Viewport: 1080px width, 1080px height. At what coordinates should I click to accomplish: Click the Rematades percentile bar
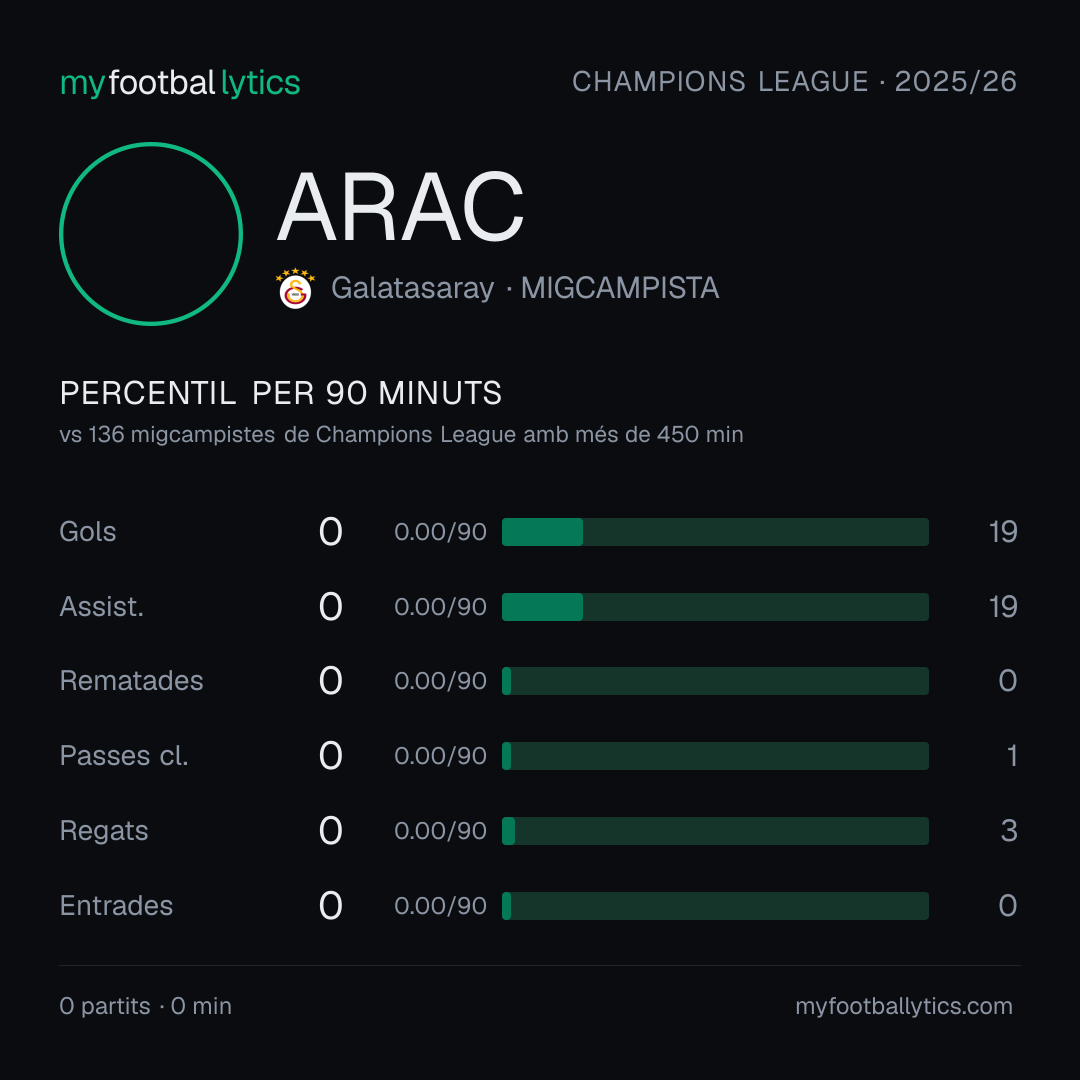[715, 681]
